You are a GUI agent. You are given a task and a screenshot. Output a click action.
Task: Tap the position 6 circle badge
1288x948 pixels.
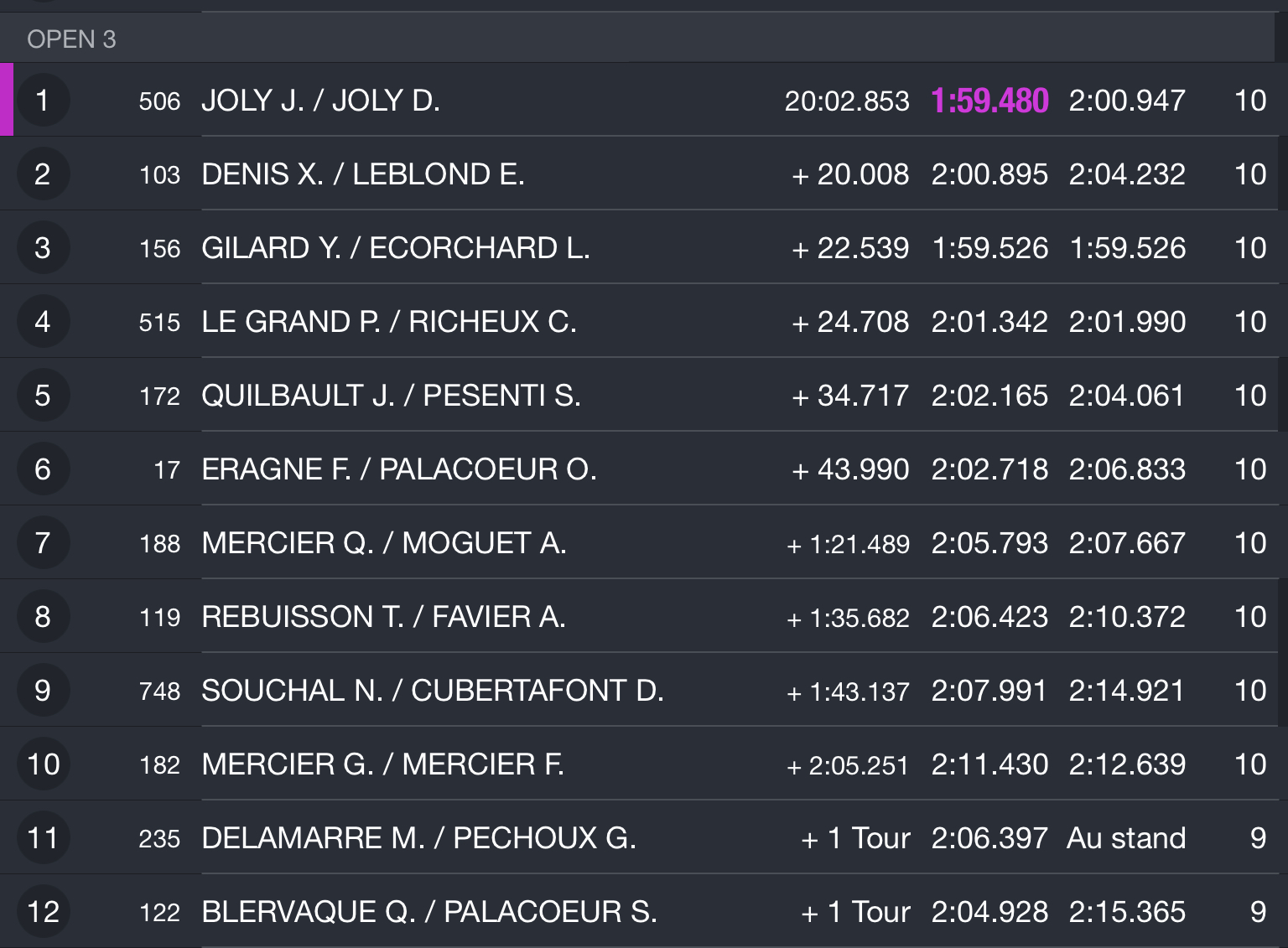pyautogui.click(x=43, y=469)
